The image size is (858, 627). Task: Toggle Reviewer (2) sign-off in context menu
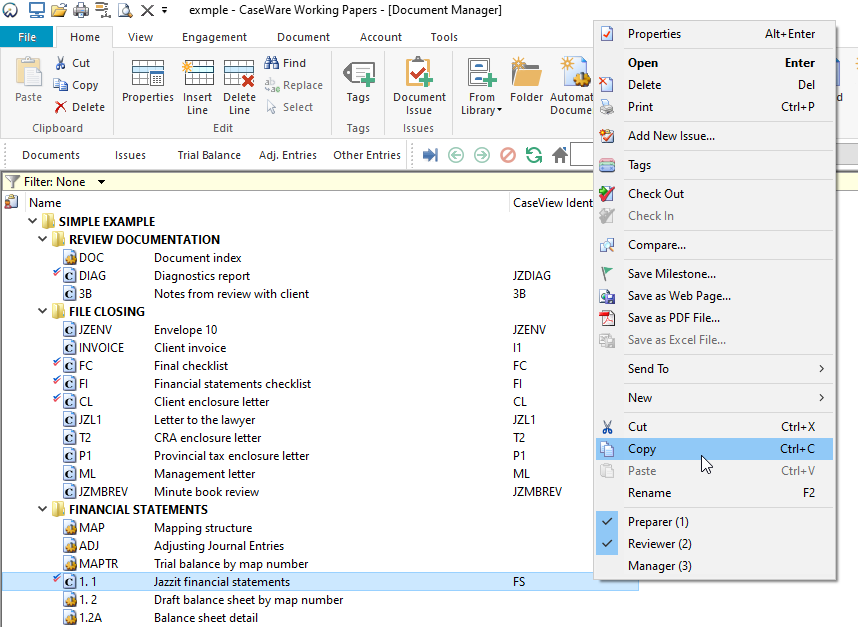pos(715,544)
